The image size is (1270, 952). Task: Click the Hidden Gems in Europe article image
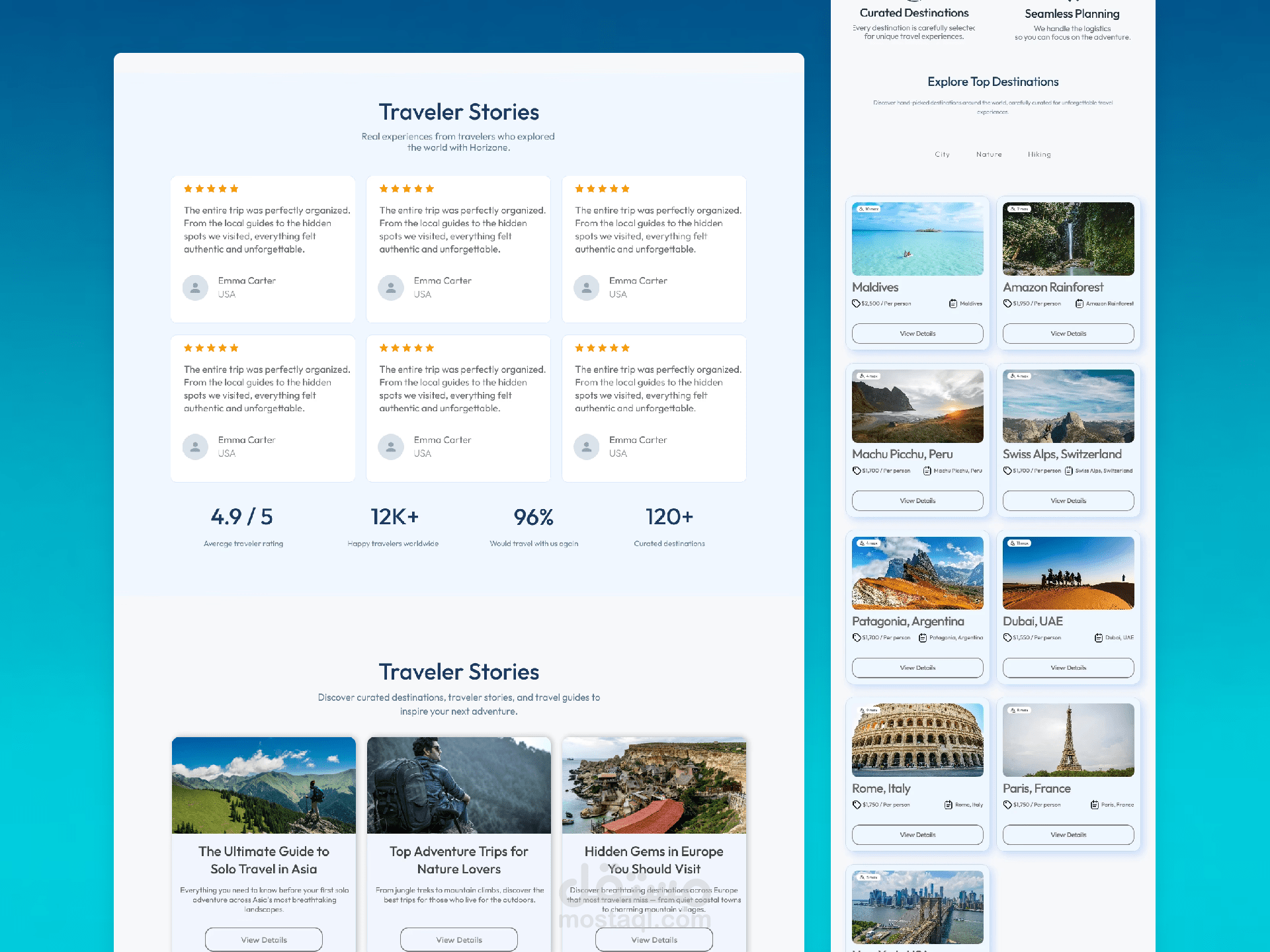(x=654, y=785)
